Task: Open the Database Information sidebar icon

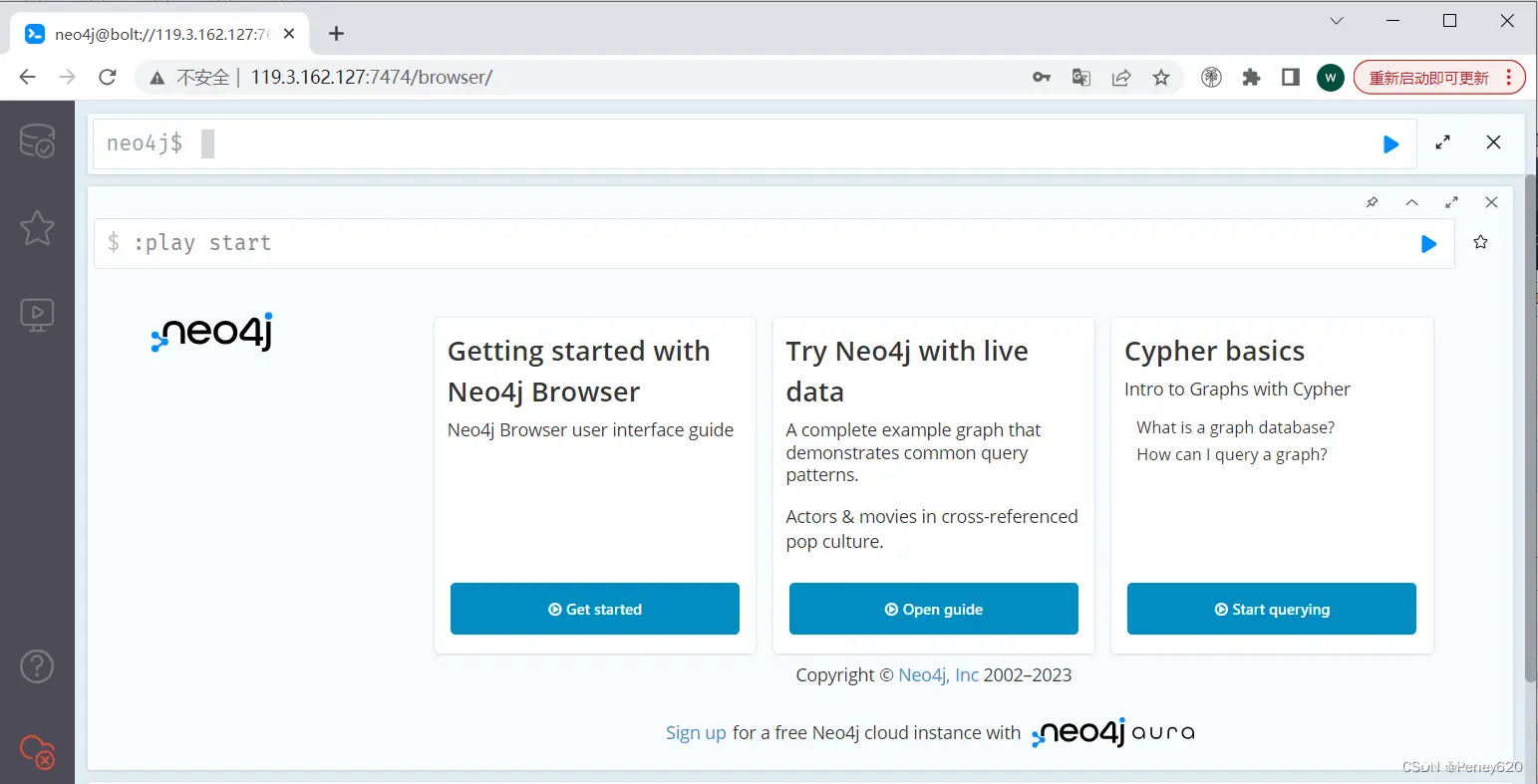Action: tap(37, 141)
